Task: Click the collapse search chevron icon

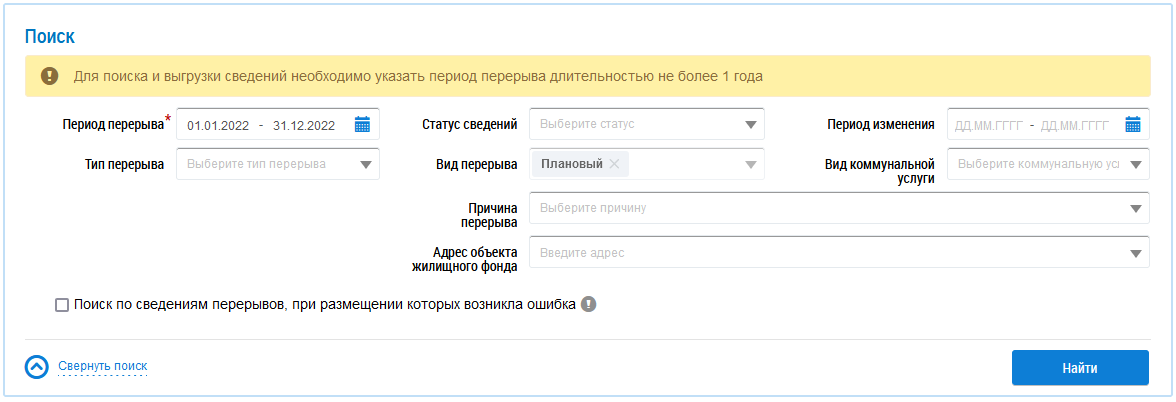Action: tap(36, 367)
